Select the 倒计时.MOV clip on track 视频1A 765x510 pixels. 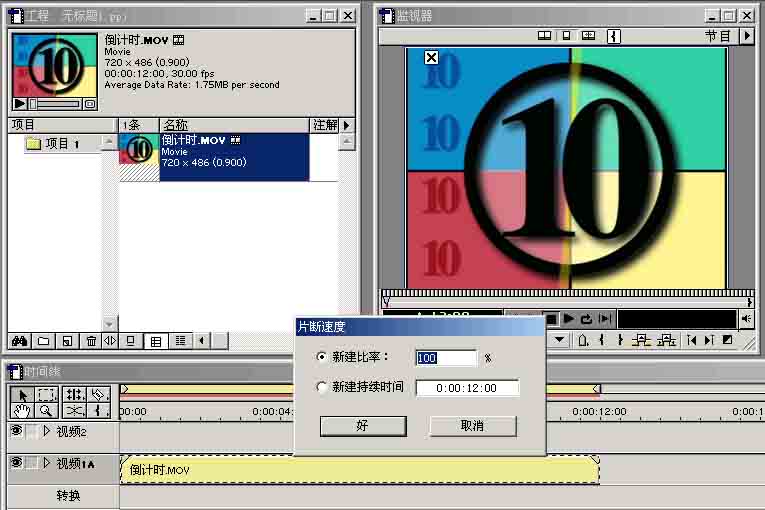[360, 470]
